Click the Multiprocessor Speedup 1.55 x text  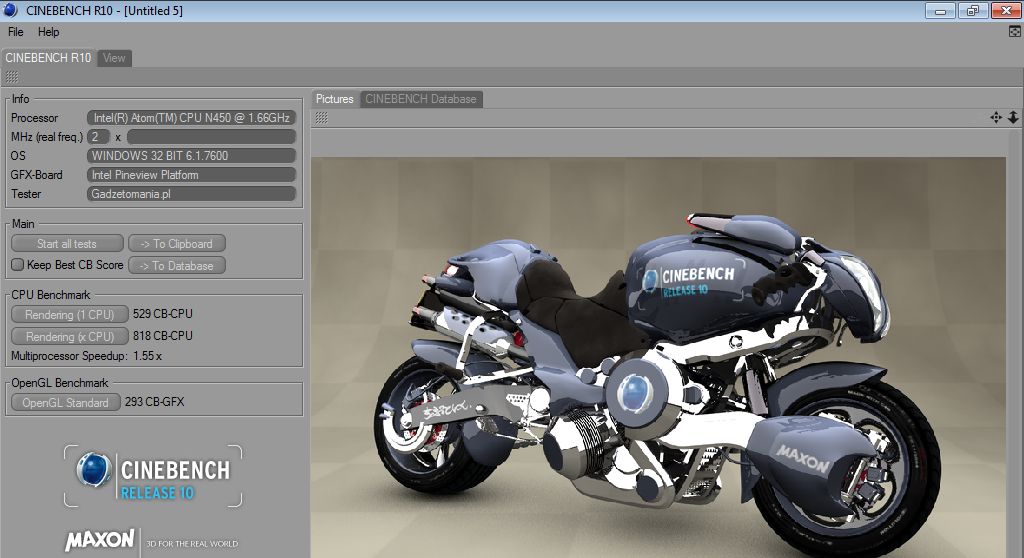click(x=86, y=356)
